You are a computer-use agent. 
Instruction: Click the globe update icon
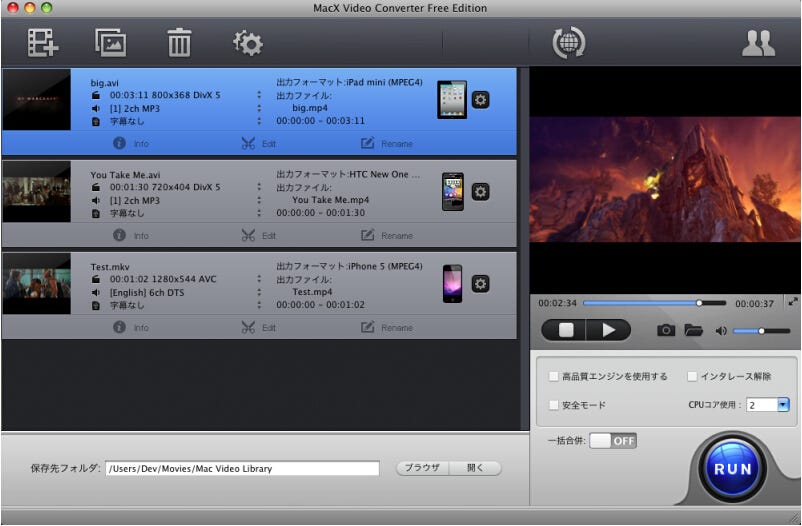click(x=569, y=42)
